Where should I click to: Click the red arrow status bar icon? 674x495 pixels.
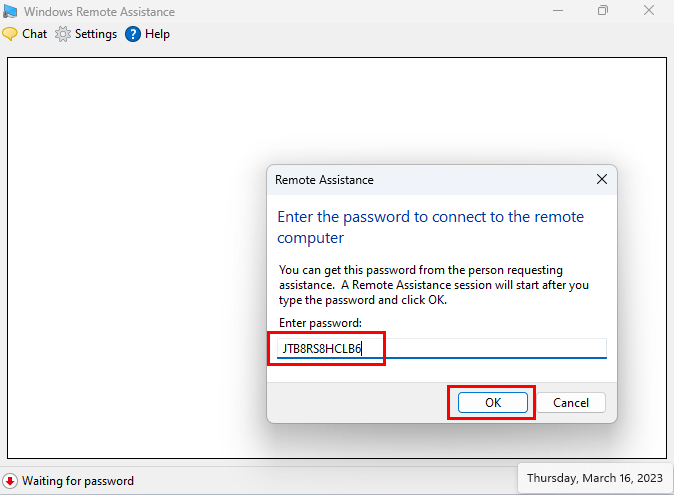click(x=10, y=481)
